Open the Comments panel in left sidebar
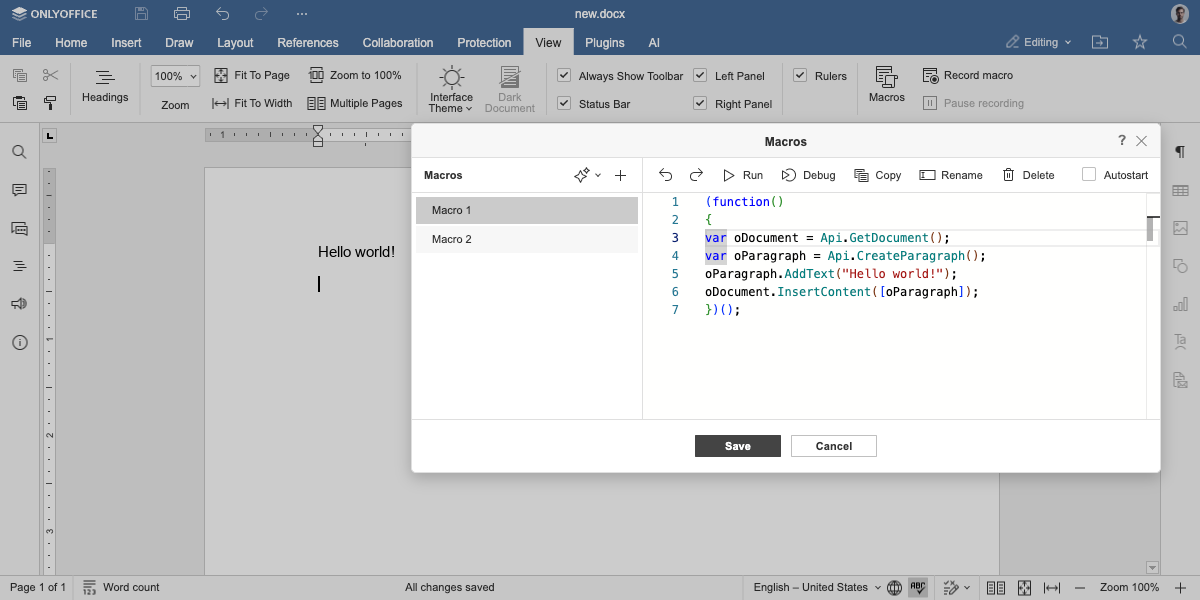 coord(19,190)
